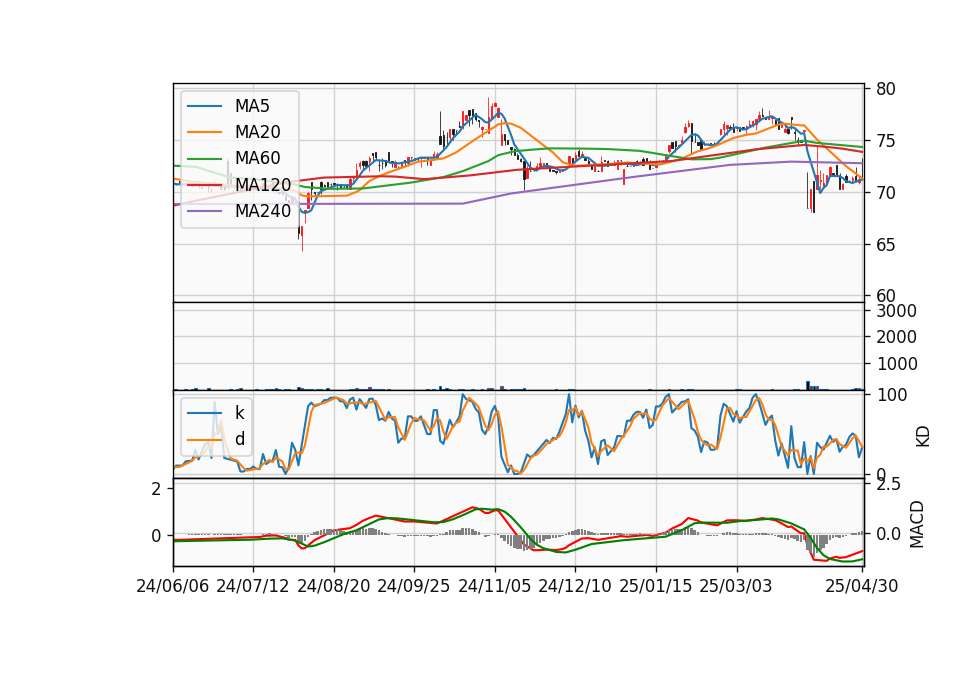Click the 24/06/06 date tick label
The height and width of the screenshot is (690, 960).
point(173,586)
